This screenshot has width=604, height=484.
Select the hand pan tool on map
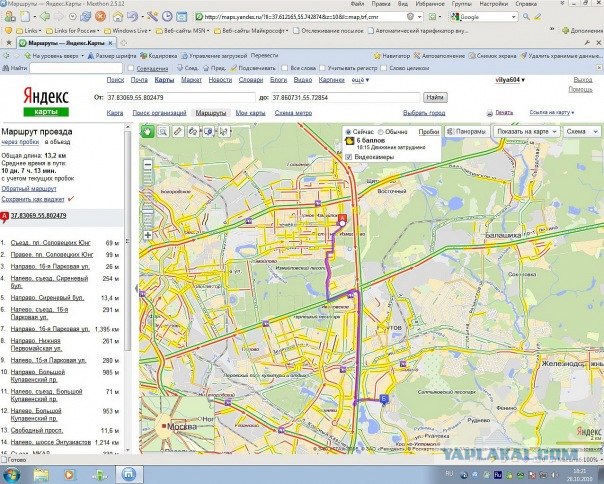[x=147, y=131]
